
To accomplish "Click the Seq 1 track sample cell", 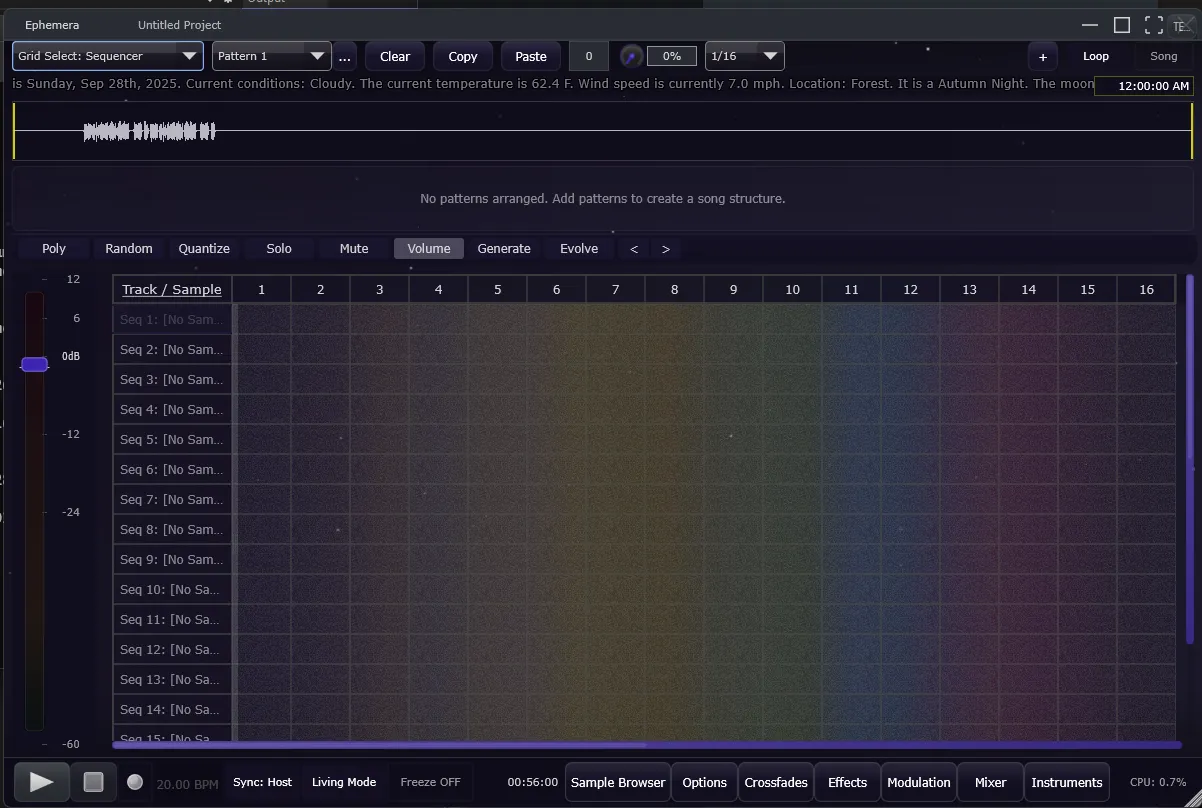I will pyautogui.click(x=172, y=320).
